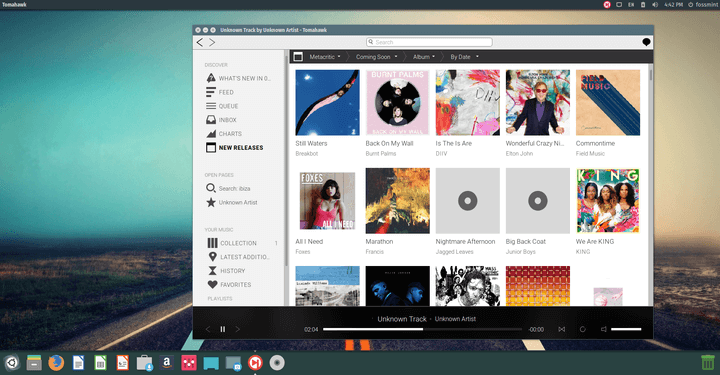The image size is (720, 375).
Task: Click Unknown Track title in the player bar
Action: tap(402, 319)
